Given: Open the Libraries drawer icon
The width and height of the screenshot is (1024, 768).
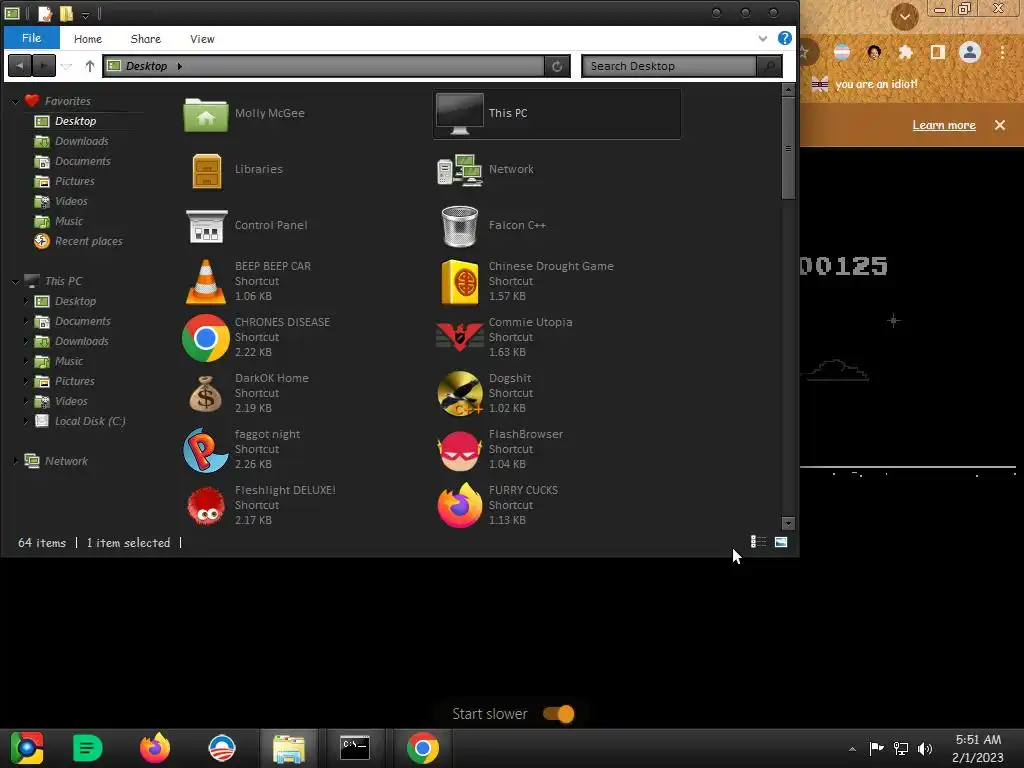Looking at the screenshot, I should [206, 170].
